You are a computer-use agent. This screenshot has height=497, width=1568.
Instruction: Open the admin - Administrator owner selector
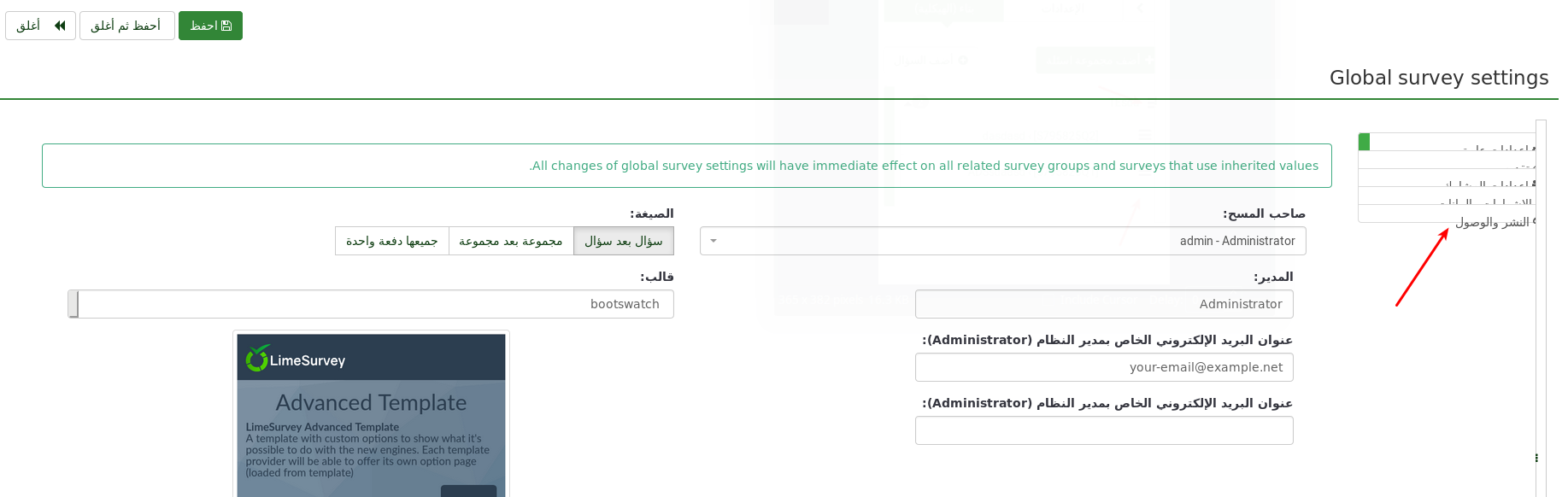(1002, 241)
